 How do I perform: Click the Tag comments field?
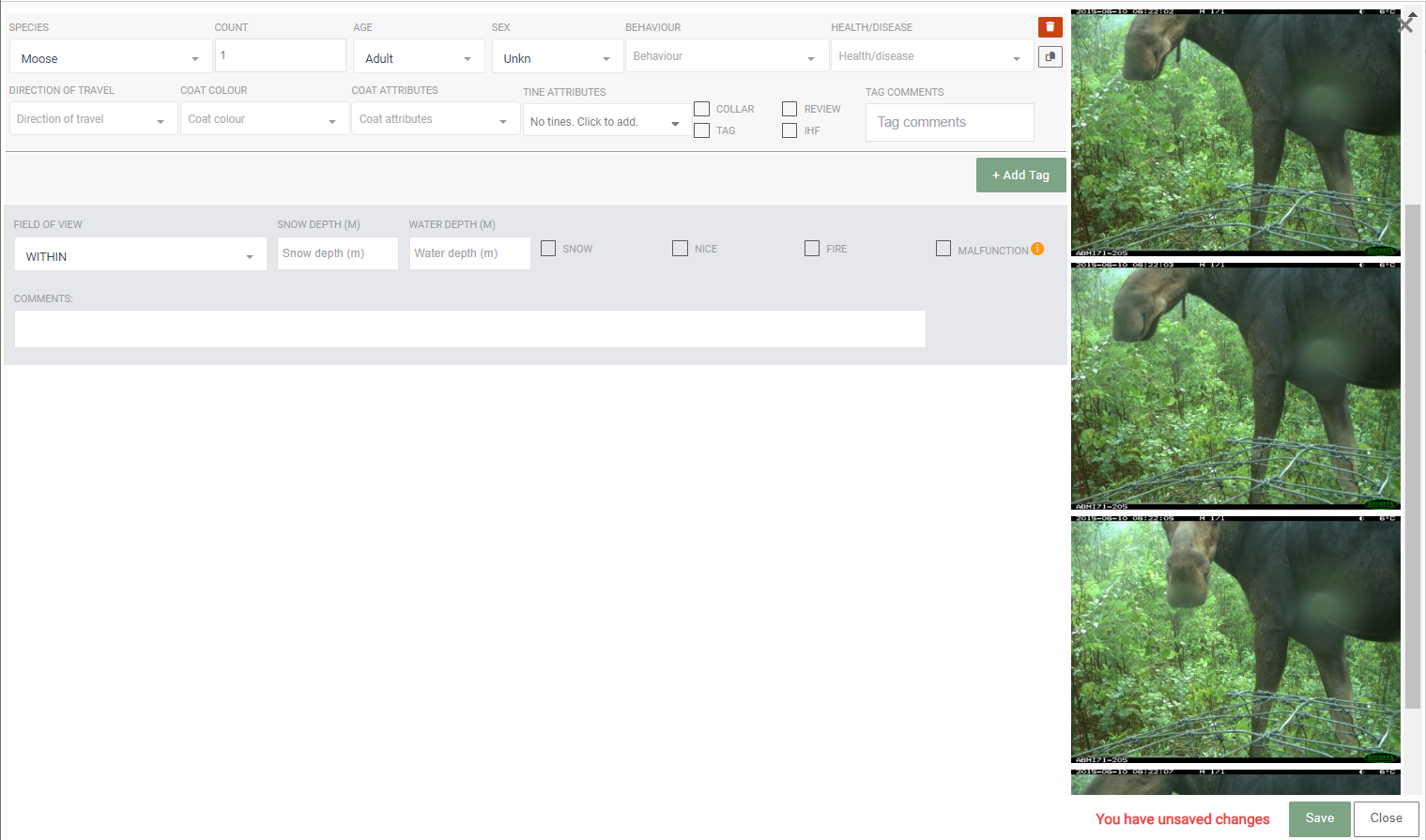(x=949, y=122)
